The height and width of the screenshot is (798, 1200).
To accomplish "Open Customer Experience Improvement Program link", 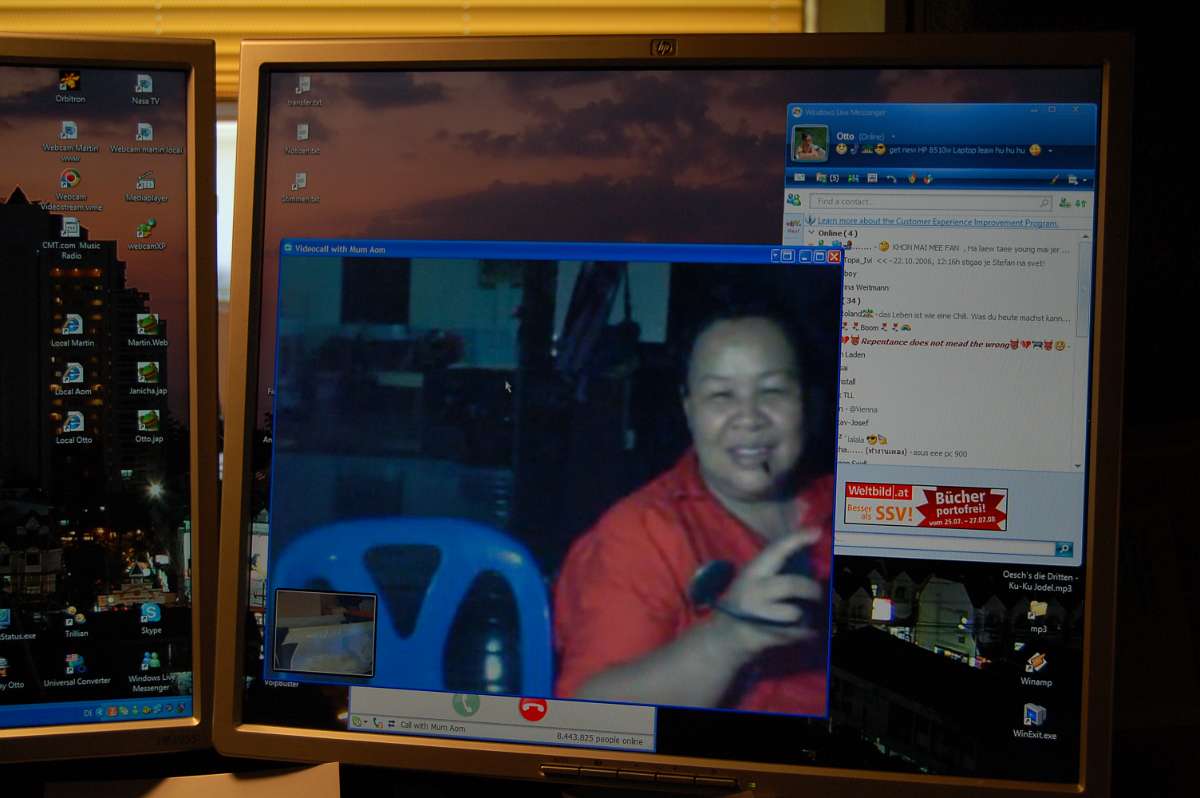I will tap(936, 222).
